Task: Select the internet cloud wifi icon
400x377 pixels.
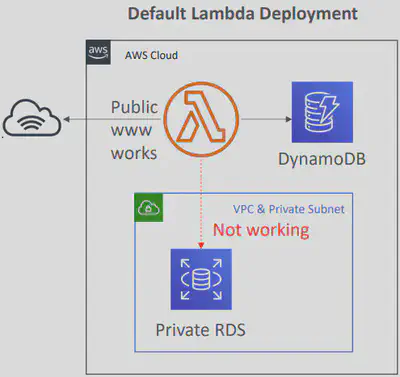Action: pos(32,118)
